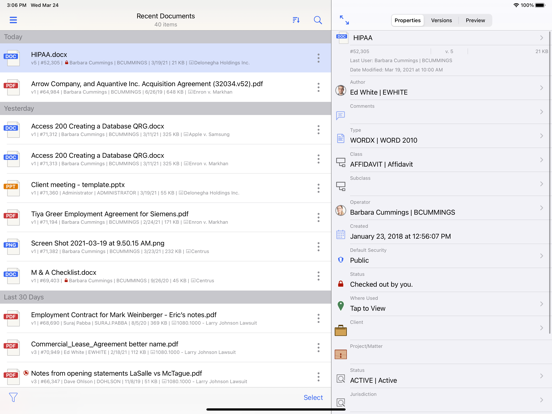552x414 pixels.
Task: Open more options for M & A Checklist.docx
Action: [x=318, y=276]
